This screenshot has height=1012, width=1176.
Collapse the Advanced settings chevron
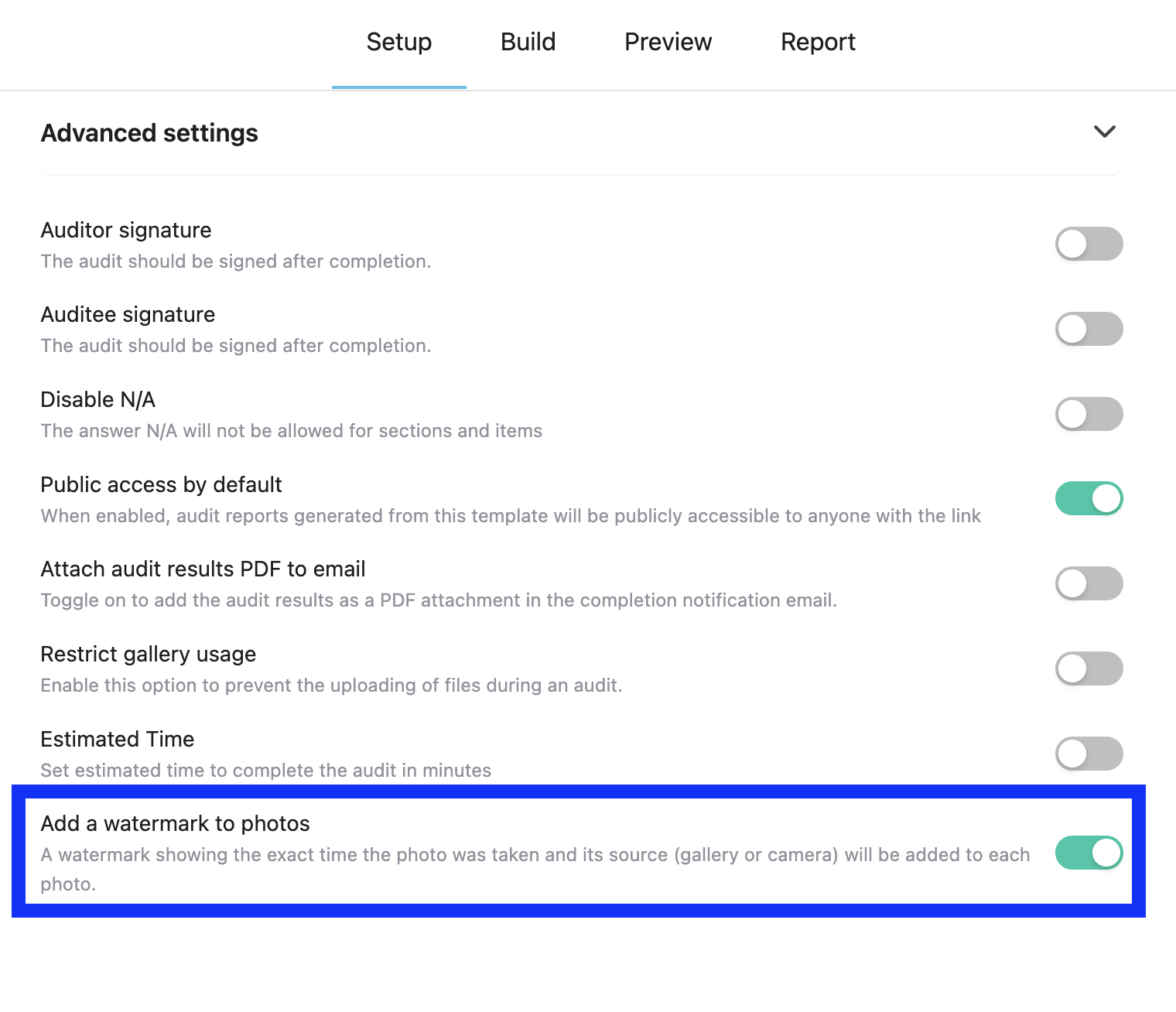pyautogui.click(x=1104, y=132)
